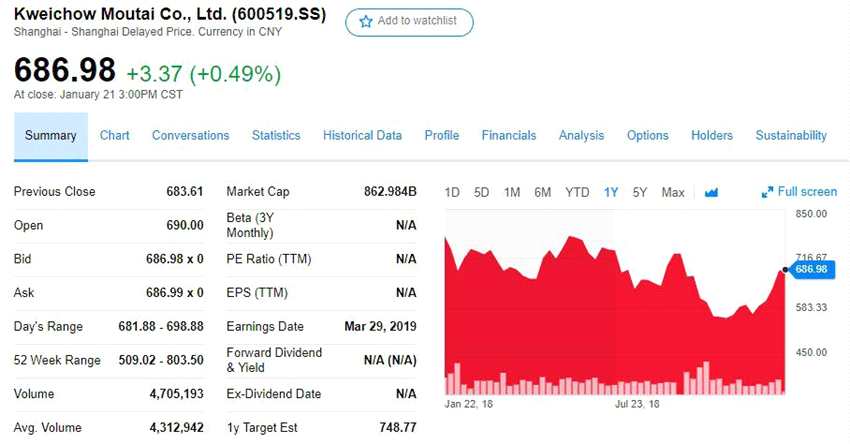Open the chart type icon
Image resolution: width=850 pixels, height=444 pixels.
pos(712,192)
